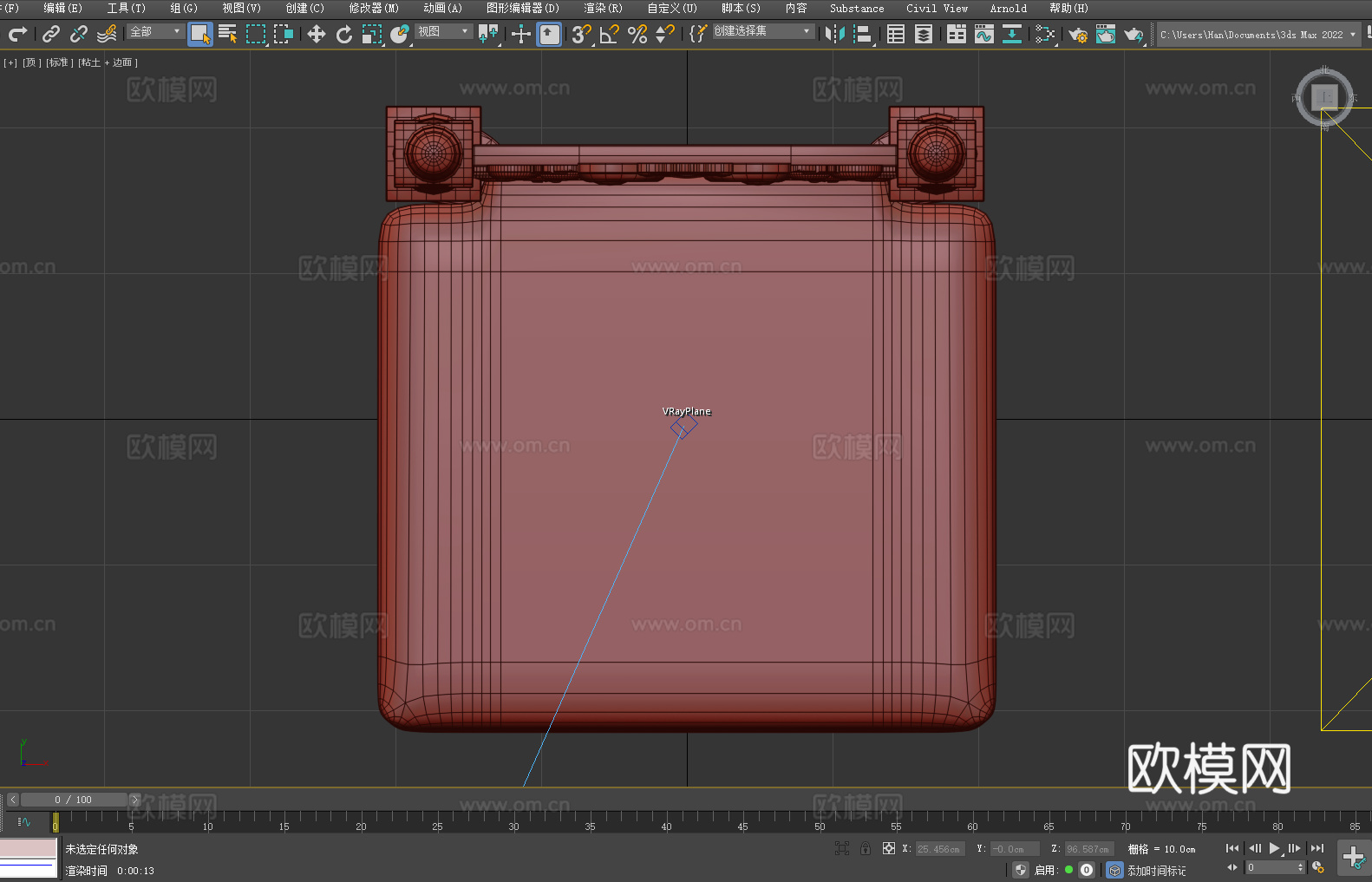
Task: Click viewport [粘土 + 边面] label
Action: coord(108,62)
